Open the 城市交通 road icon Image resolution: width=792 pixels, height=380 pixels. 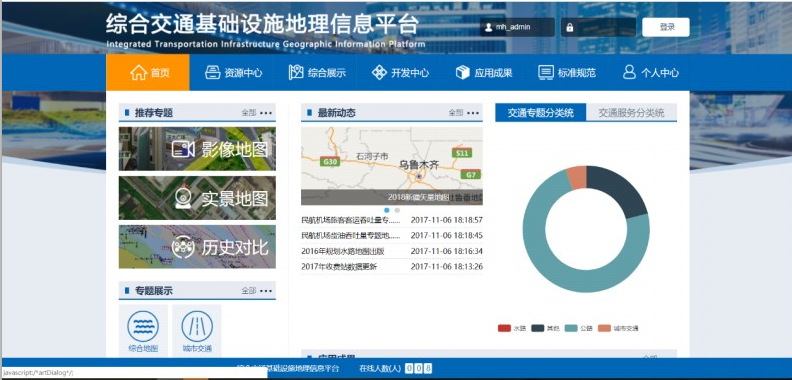coord(197,326)
